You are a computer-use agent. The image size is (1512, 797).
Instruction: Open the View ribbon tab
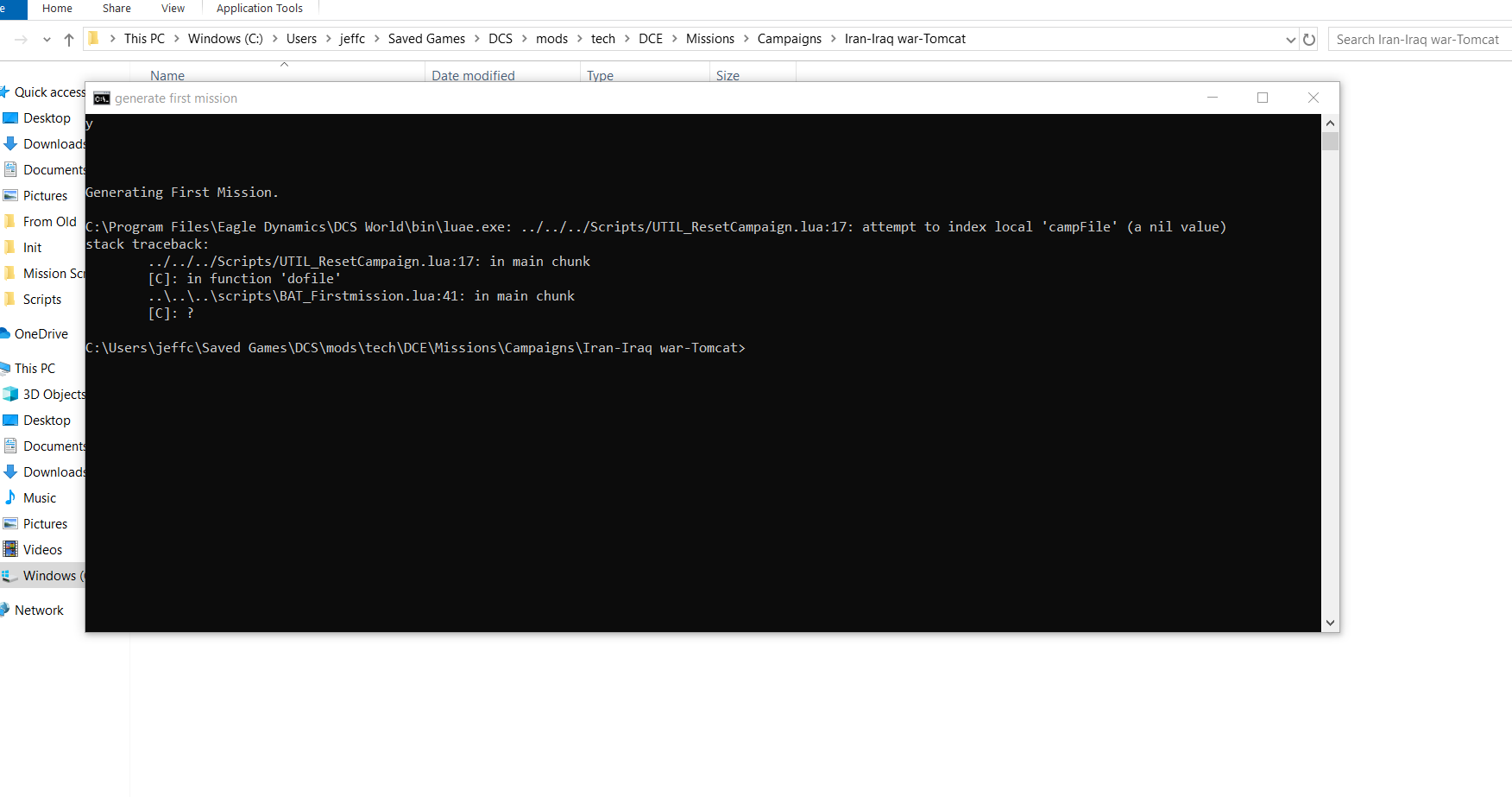(173, 9)
